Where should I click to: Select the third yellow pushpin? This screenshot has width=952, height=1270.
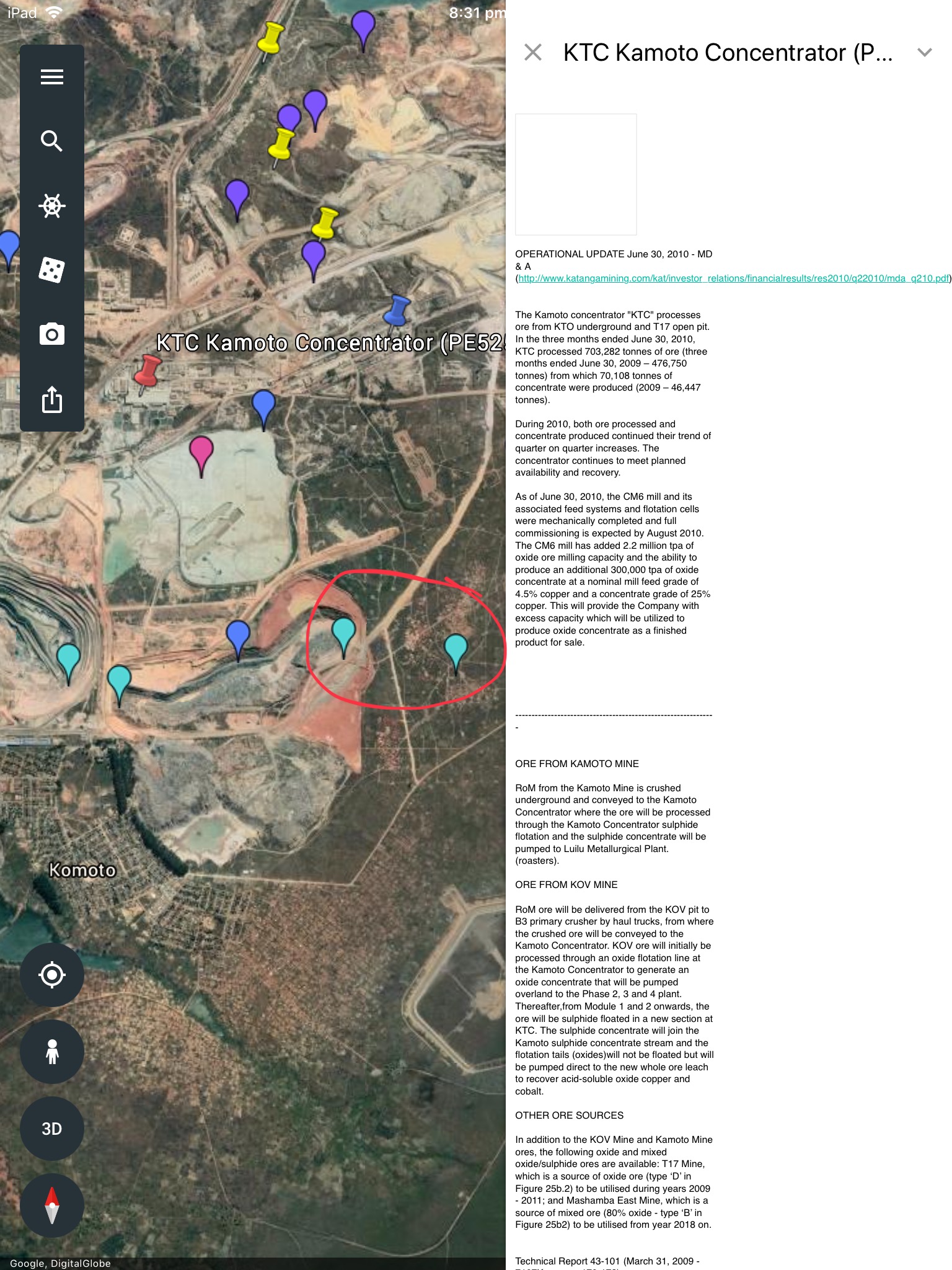(x=324, y=223)
